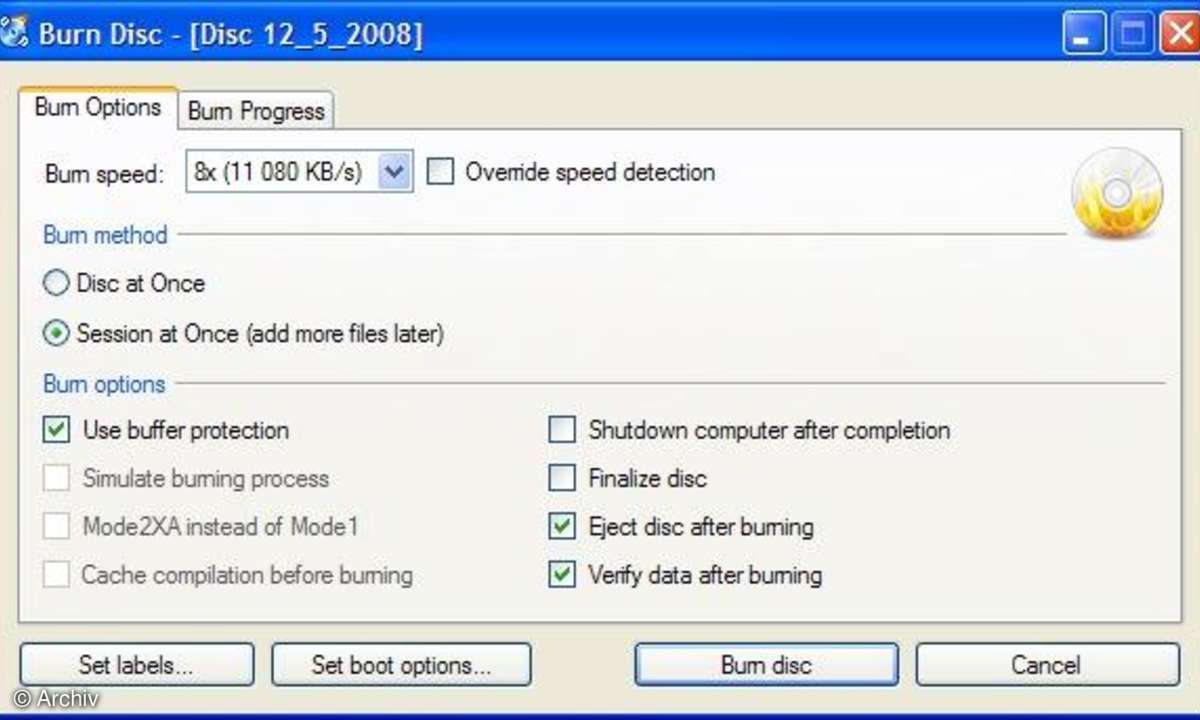Choose Session at Once radio button
The image size is (1200, 720).
click(x=56, y=333)
